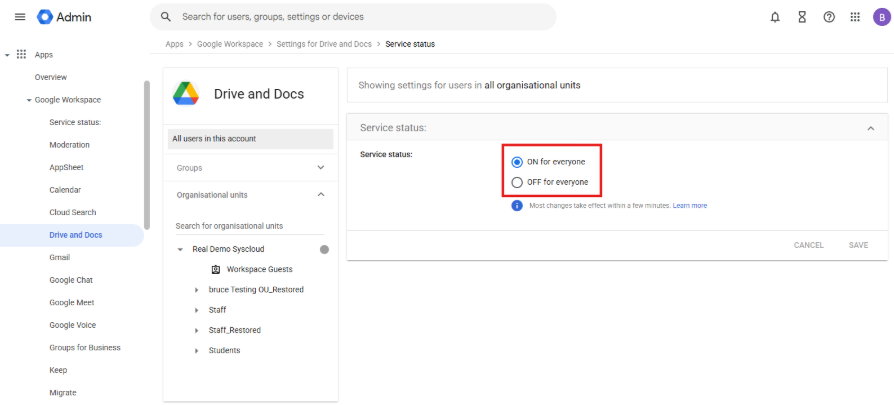Image resolution: width=894 pixels, height=405 pixels.
Task: Open the help question mark icon
Action: (829, 17)
